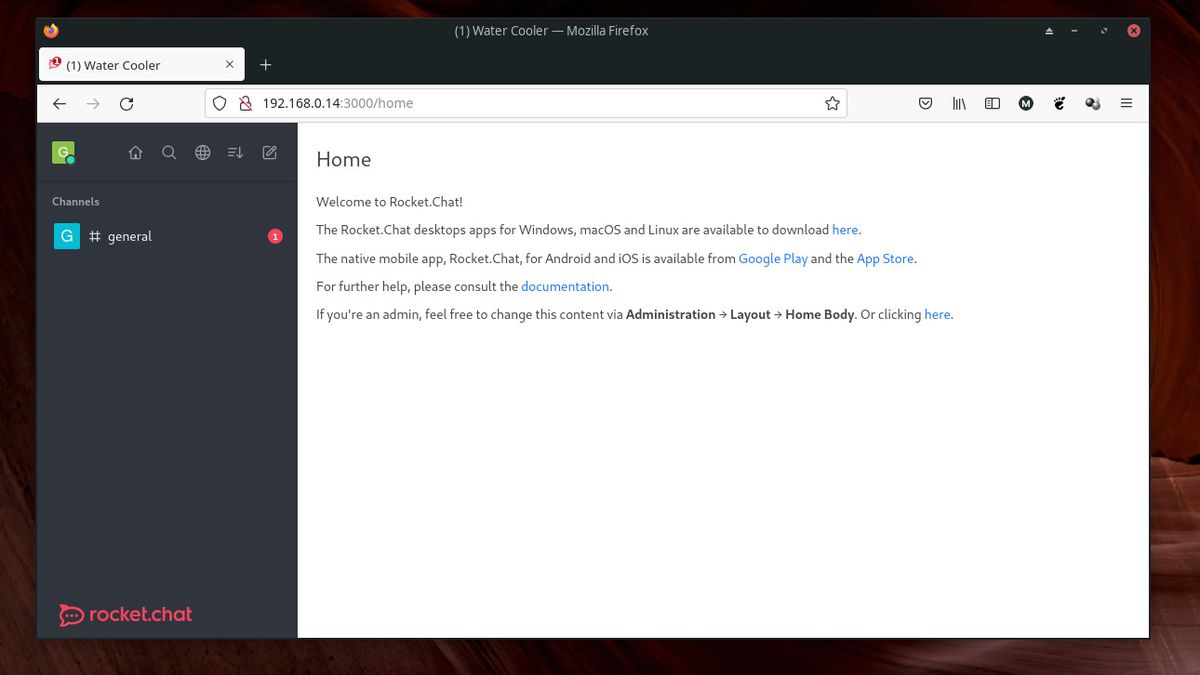The height and width of the screenshot is (675, 1200).
Task: Click your green avatar to open account options
Action: 63,152
